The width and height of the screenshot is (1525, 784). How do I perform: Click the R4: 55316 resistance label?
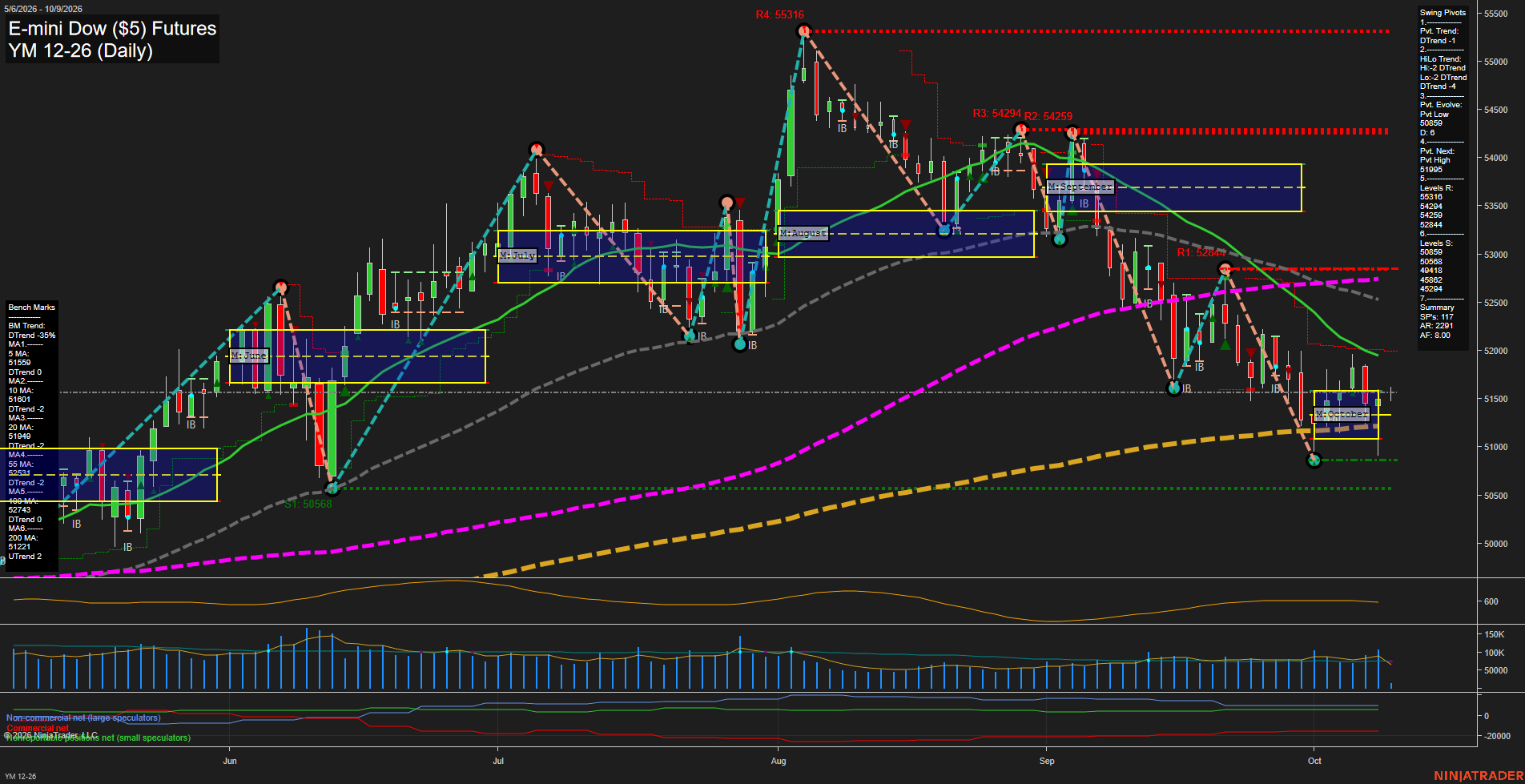[779, 15]
